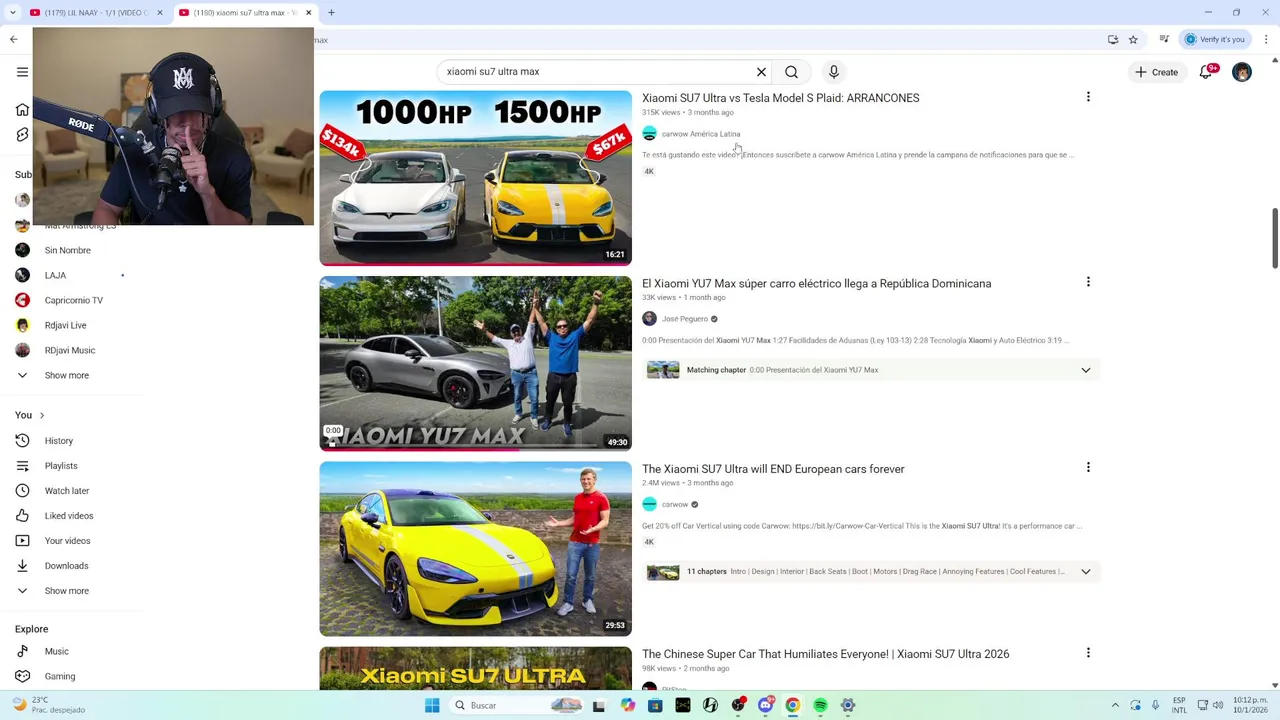Open options for 'Xiaomi YU7 Max' video

click(x=1088, y=282)
